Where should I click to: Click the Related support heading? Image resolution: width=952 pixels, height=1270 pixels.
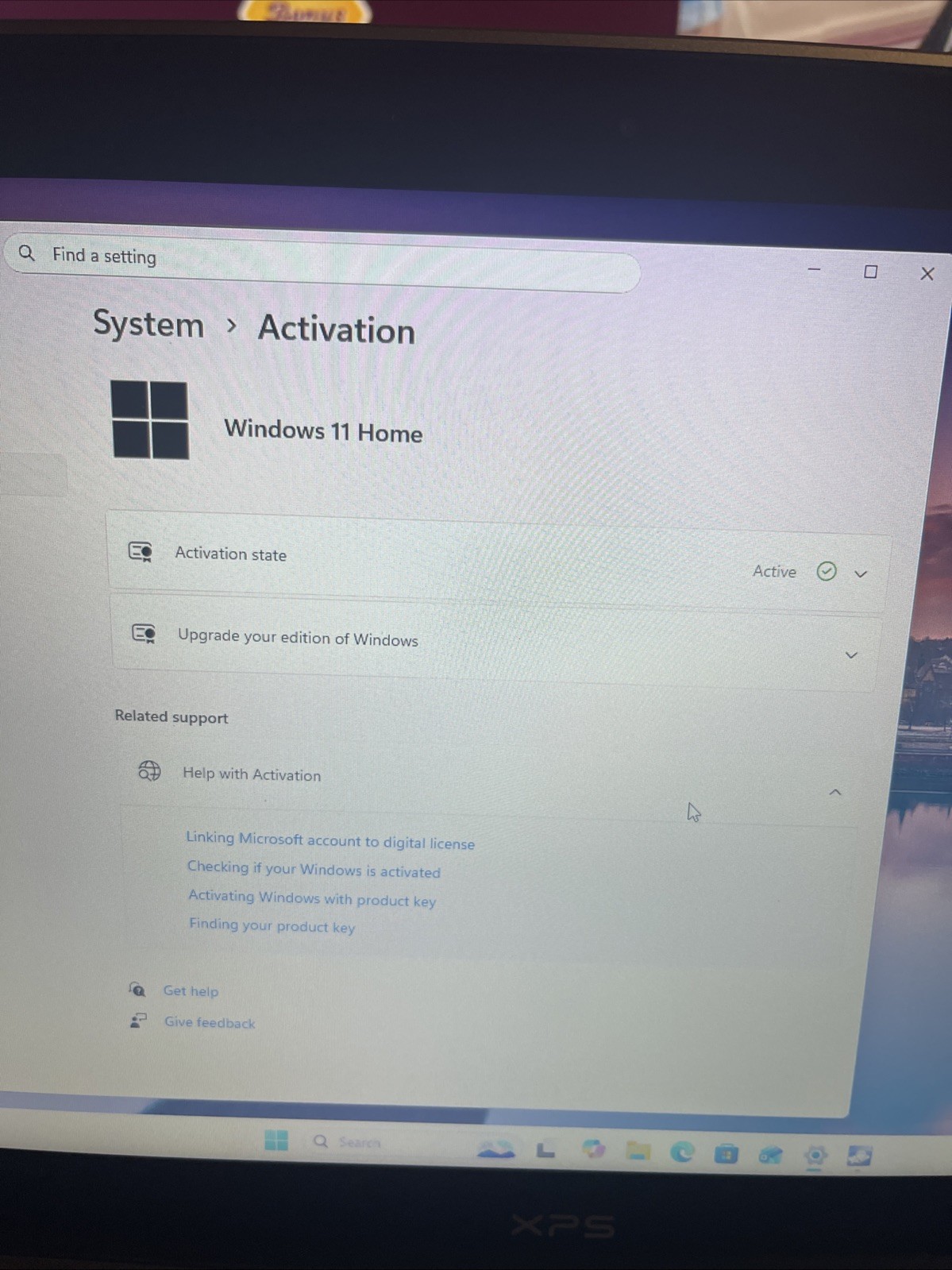point(172,716)
